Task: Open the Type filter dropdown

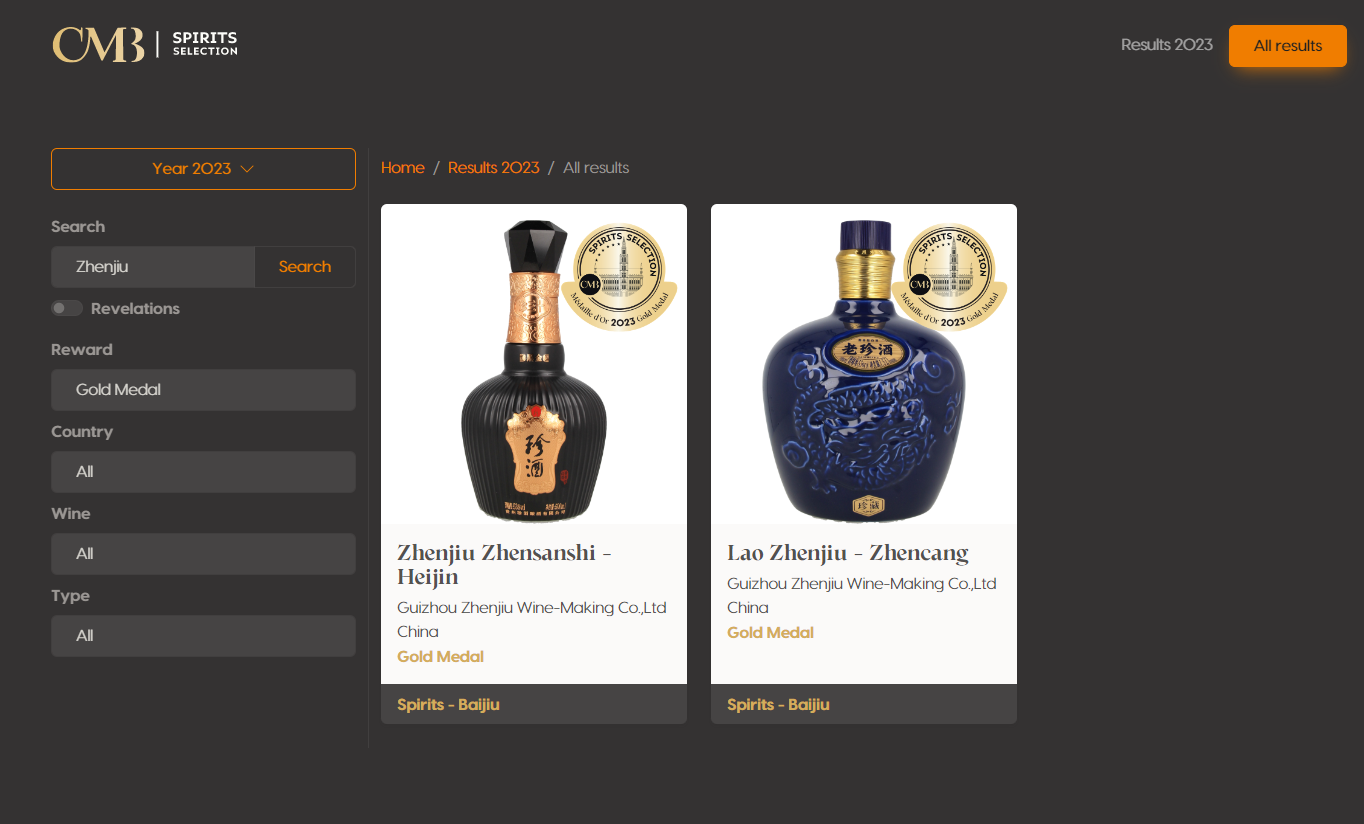Action: click(x=203, y=636)
